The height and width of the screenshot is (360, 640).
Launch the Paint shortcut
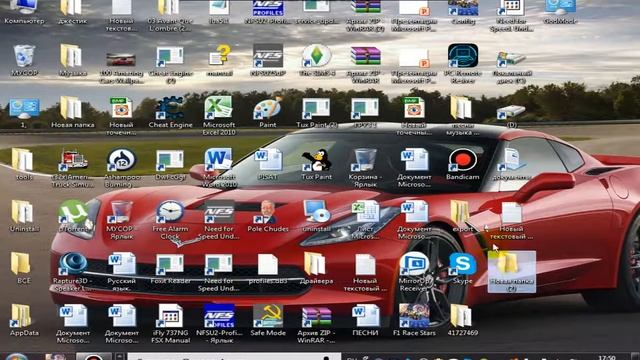coord(268,112)
